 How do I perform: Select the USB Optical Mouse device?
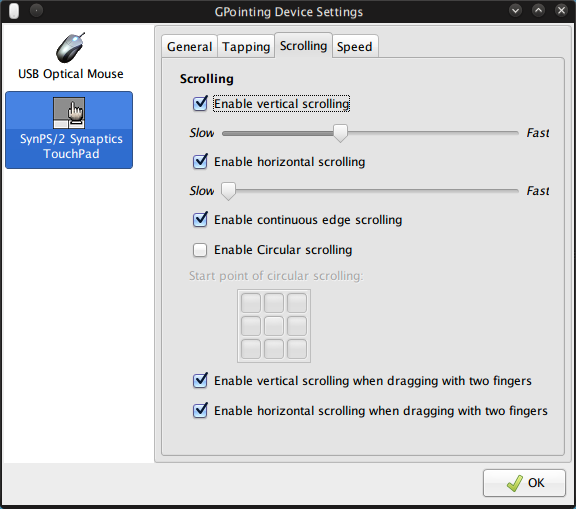coord(70,56)
